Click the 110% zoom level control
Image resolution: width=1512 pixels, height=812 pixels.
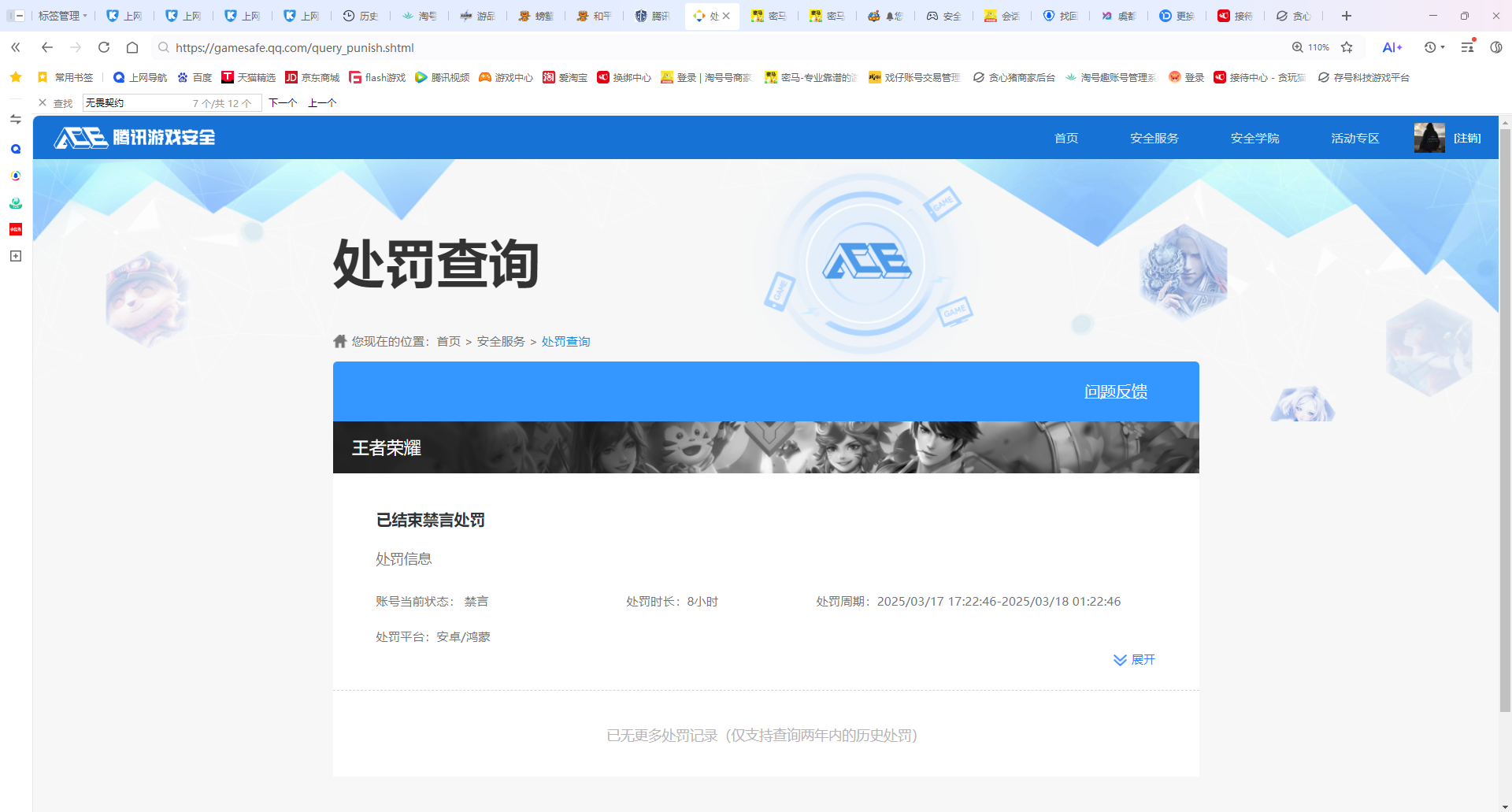[1310, 47]
